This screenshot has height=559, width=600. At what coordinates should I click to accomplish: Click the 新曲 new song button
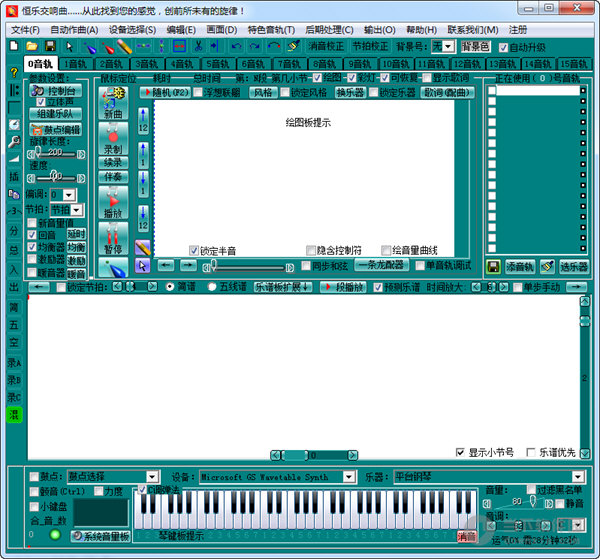pyautogui.click(x=113, y=103)
